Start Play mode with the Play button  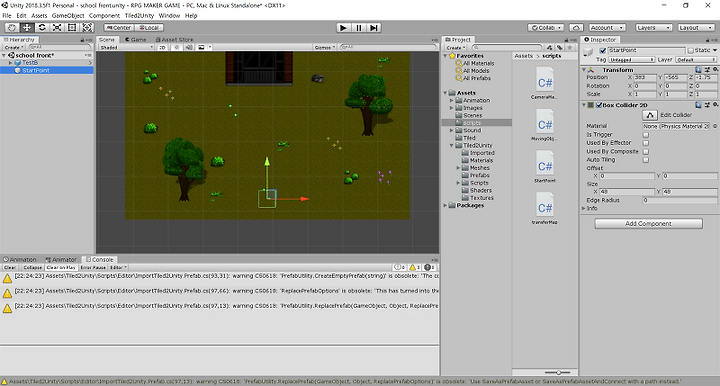coord(343,28)
